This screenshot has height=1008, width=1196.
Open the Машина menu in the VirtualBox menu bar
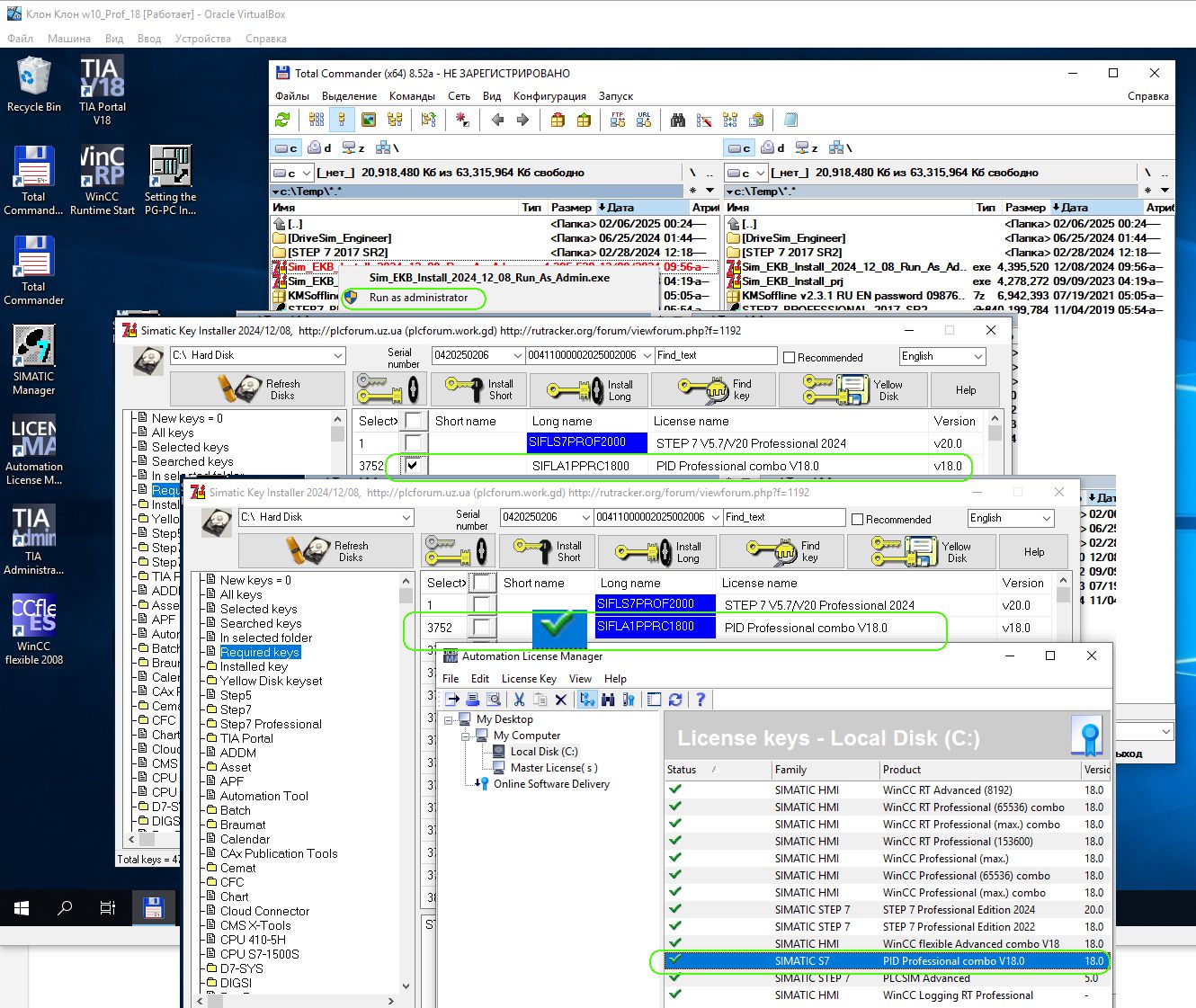coord(69,39)
